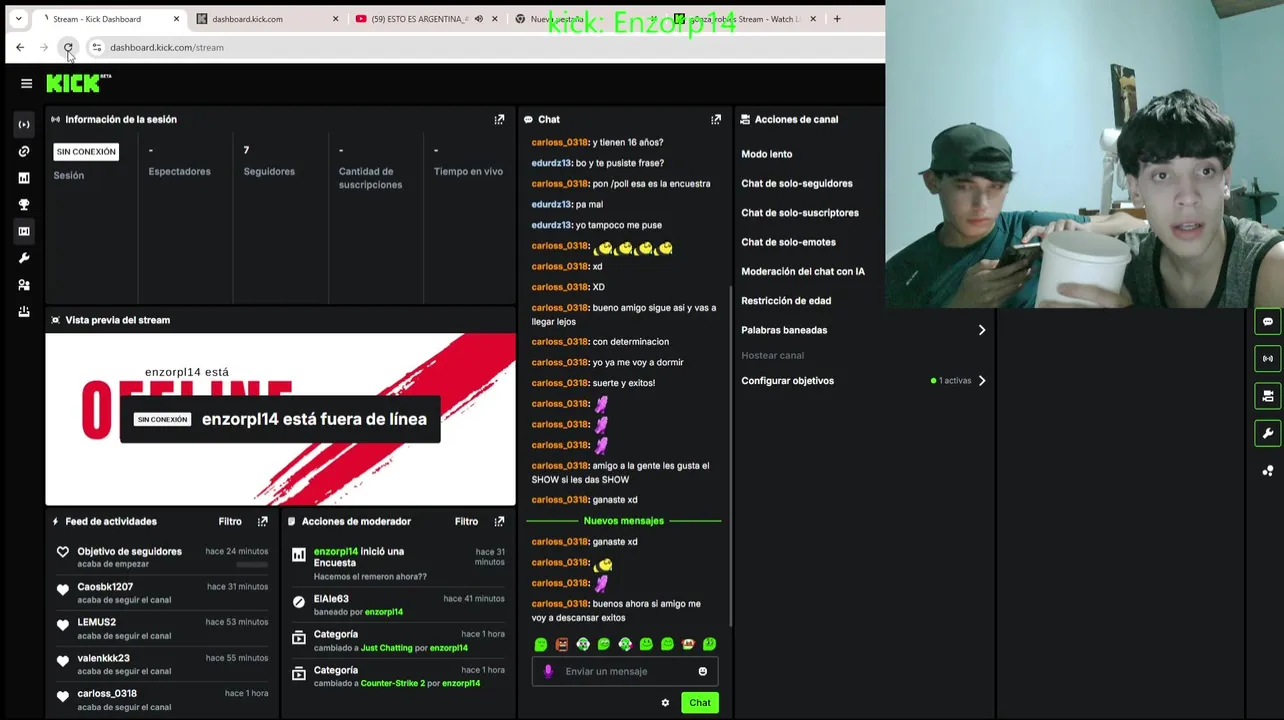Image resolution: width=1284 pixels, height=720 pixels.
Task: Open valenkkk23 in the activity feed
Action: (104, 658)
